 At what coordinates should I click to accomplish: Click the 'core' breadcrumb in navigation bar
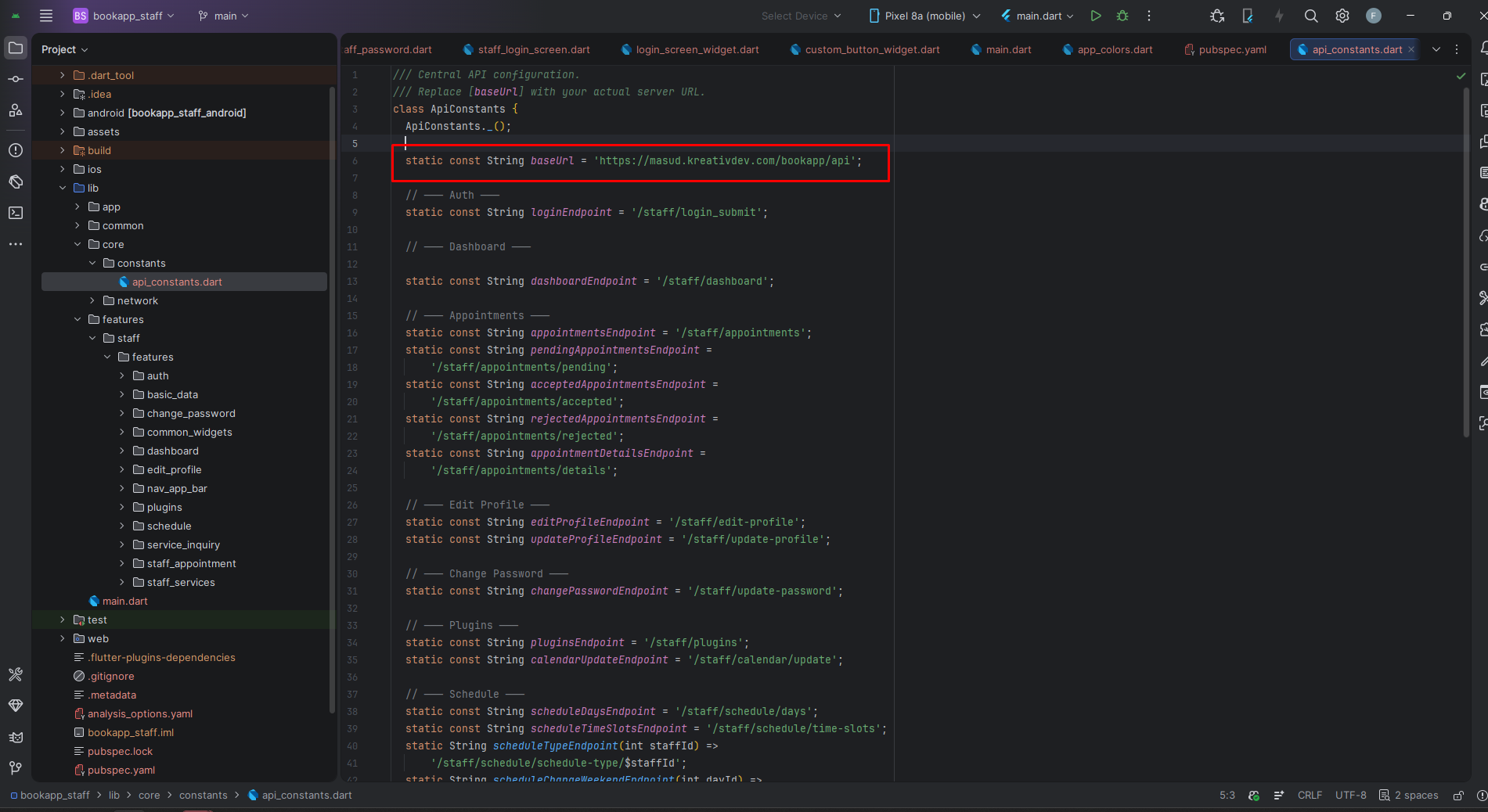point(149,796)
